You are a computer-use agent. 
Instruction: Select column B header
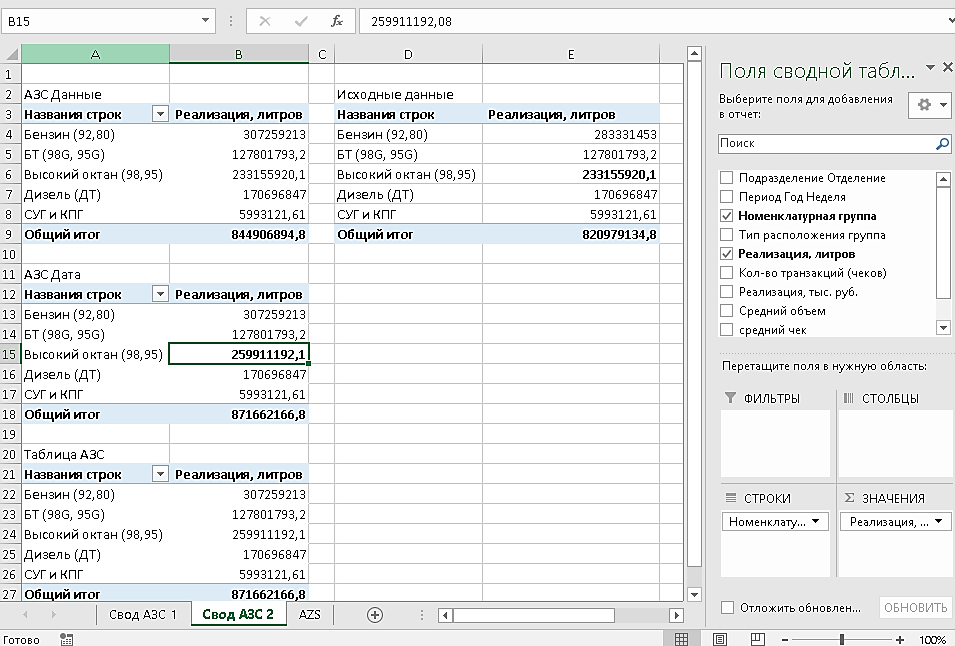click(x=239, y=54)
